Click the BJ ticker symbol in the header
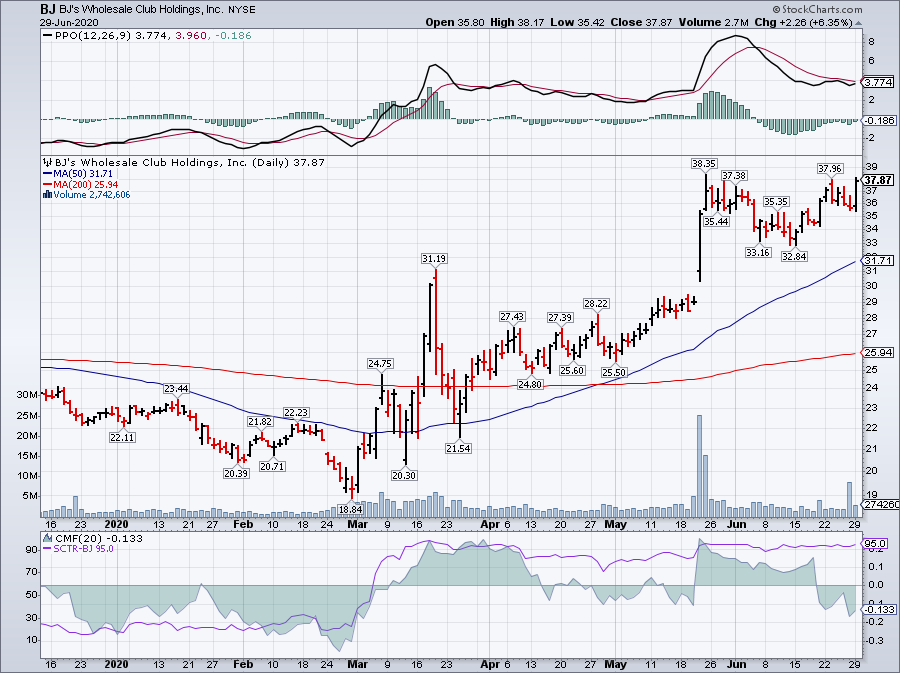 [48, 9]
